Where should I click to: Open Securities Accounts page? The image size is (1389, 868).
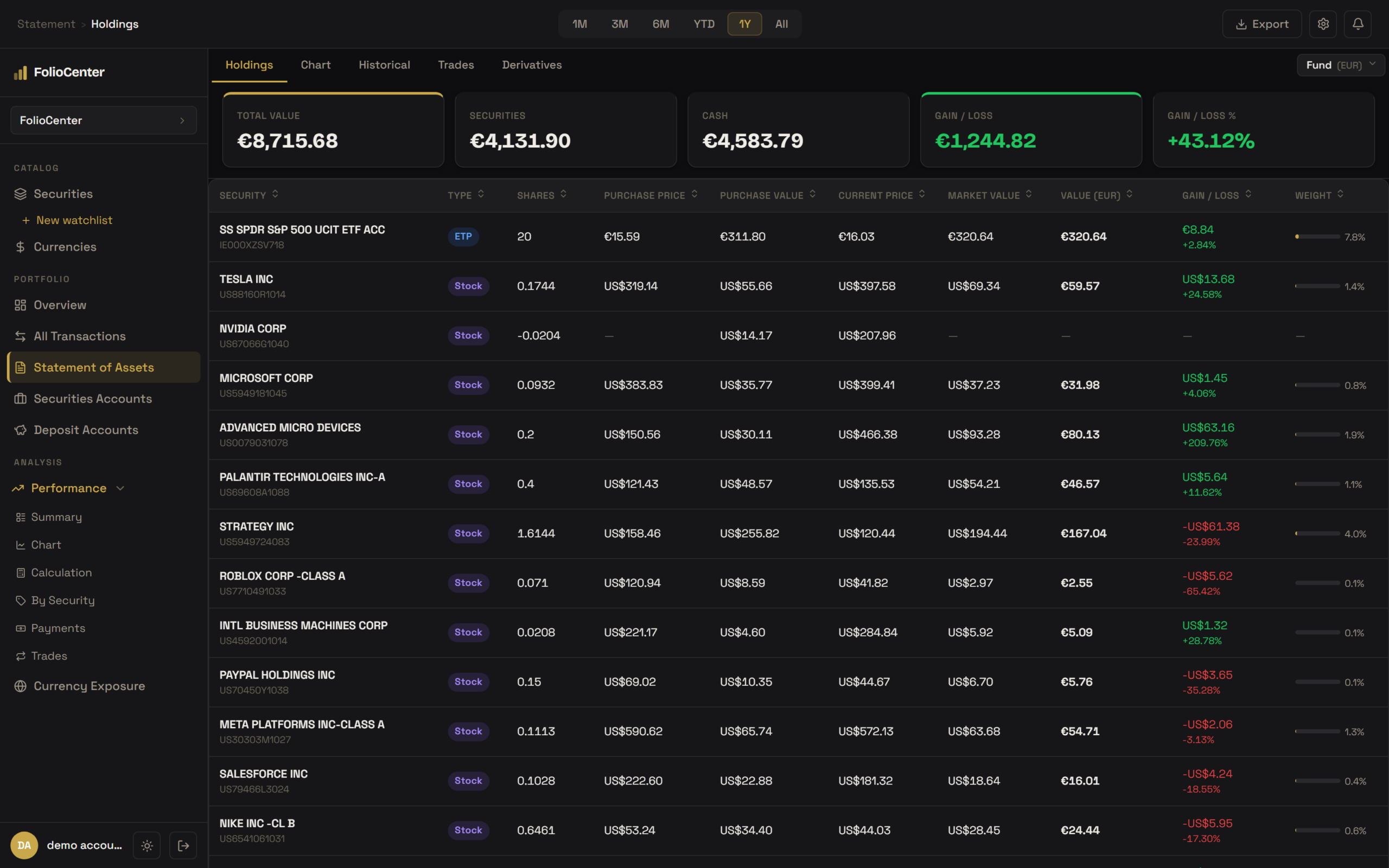coord(104,398)
